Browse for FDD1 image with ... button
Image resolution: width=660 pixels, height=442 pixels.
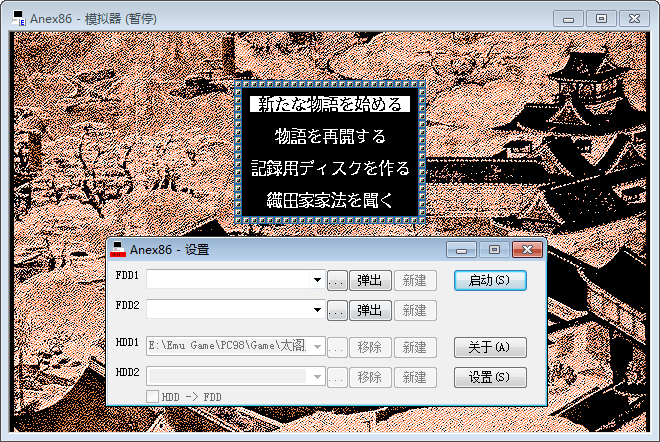pos(337,280)
